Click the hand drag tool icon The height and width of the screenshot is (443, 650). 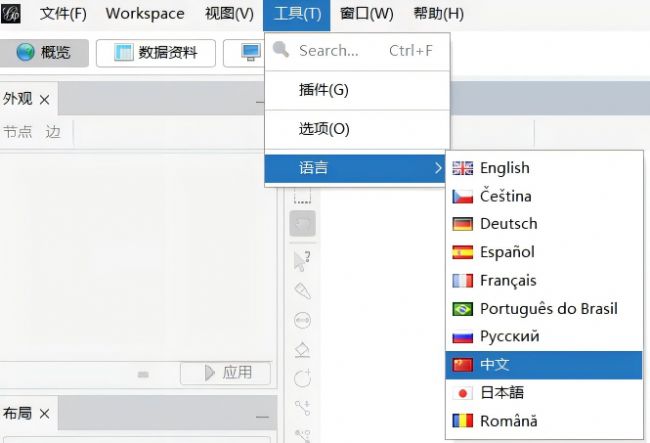pyautogui.click(x=303, y=223)
